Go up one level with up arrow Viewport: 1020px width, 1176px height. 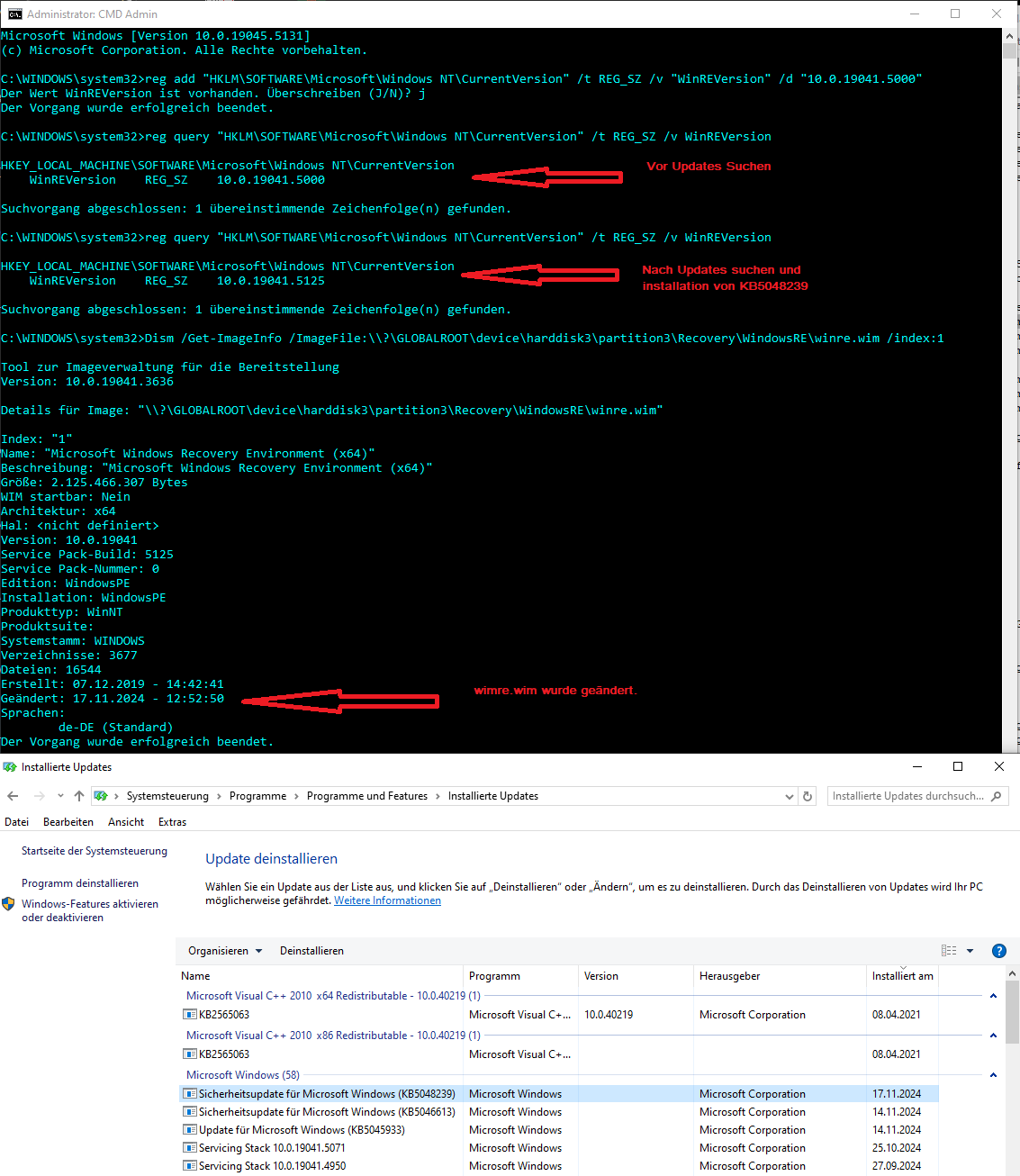pyautogui.click(x=79, y=796)
